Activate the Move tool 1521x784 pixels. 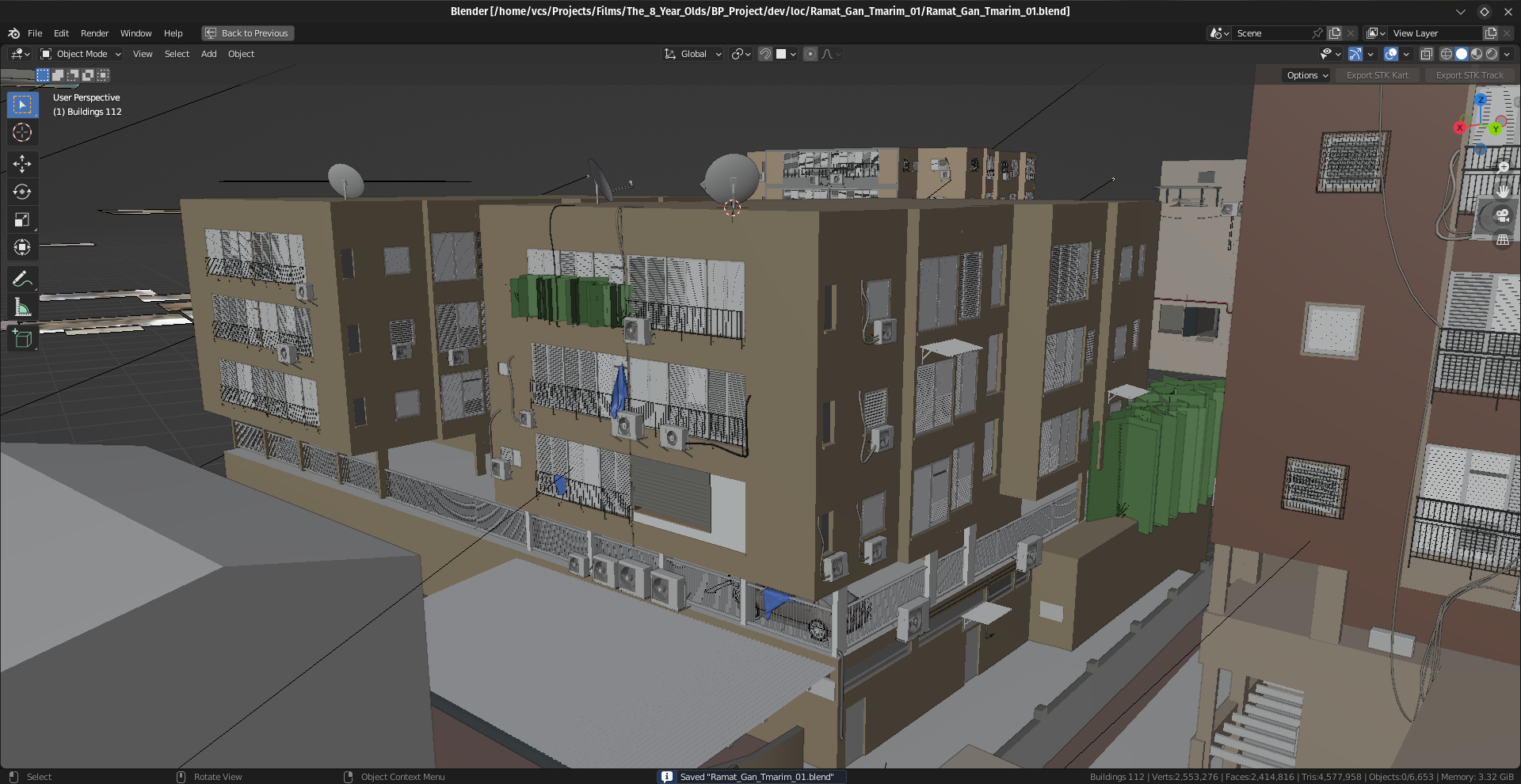tap(22, 164)
